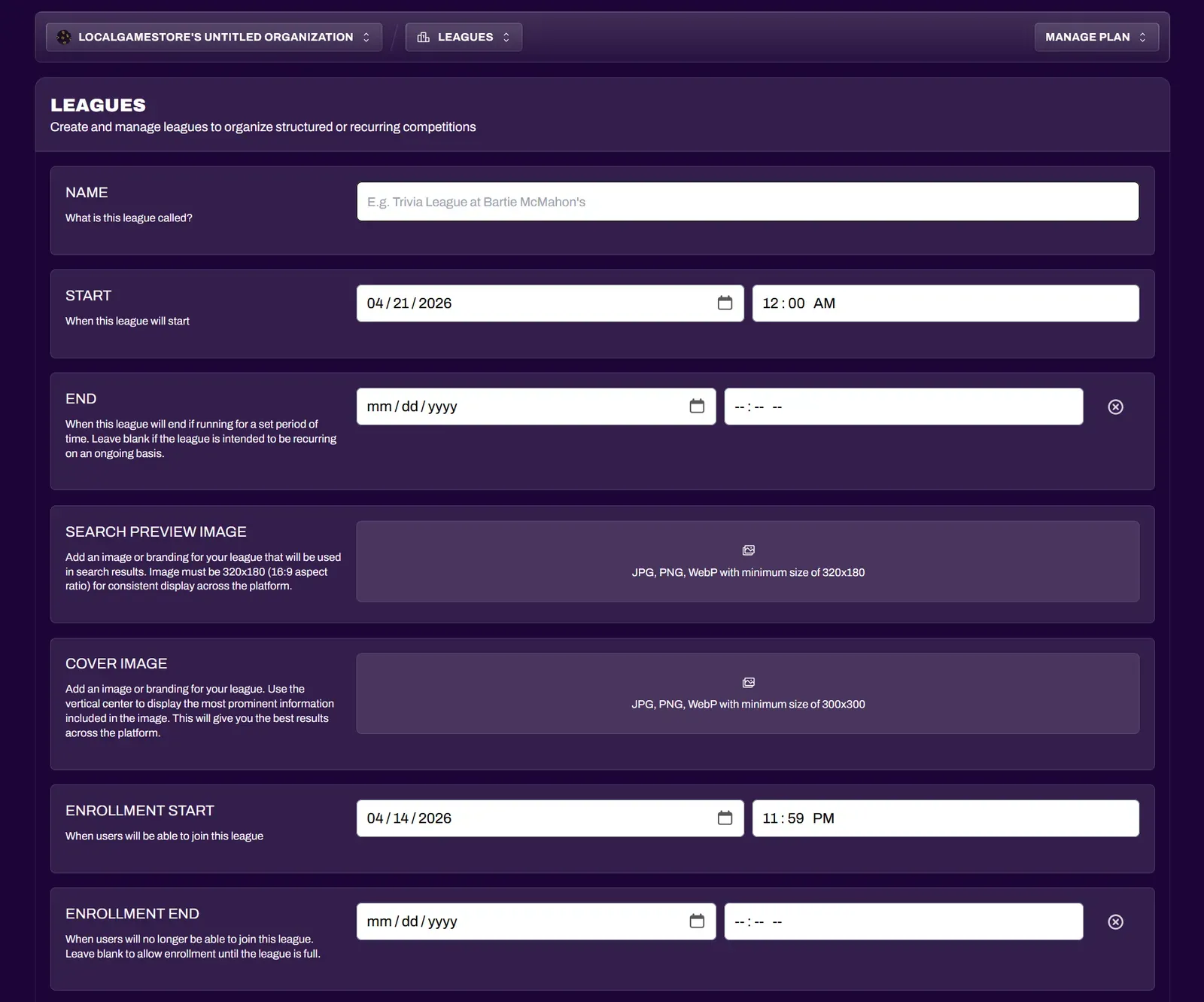This screenshot has height=1002, width=1204.
Task: Click the empty END date field
Action: [527, 406]
